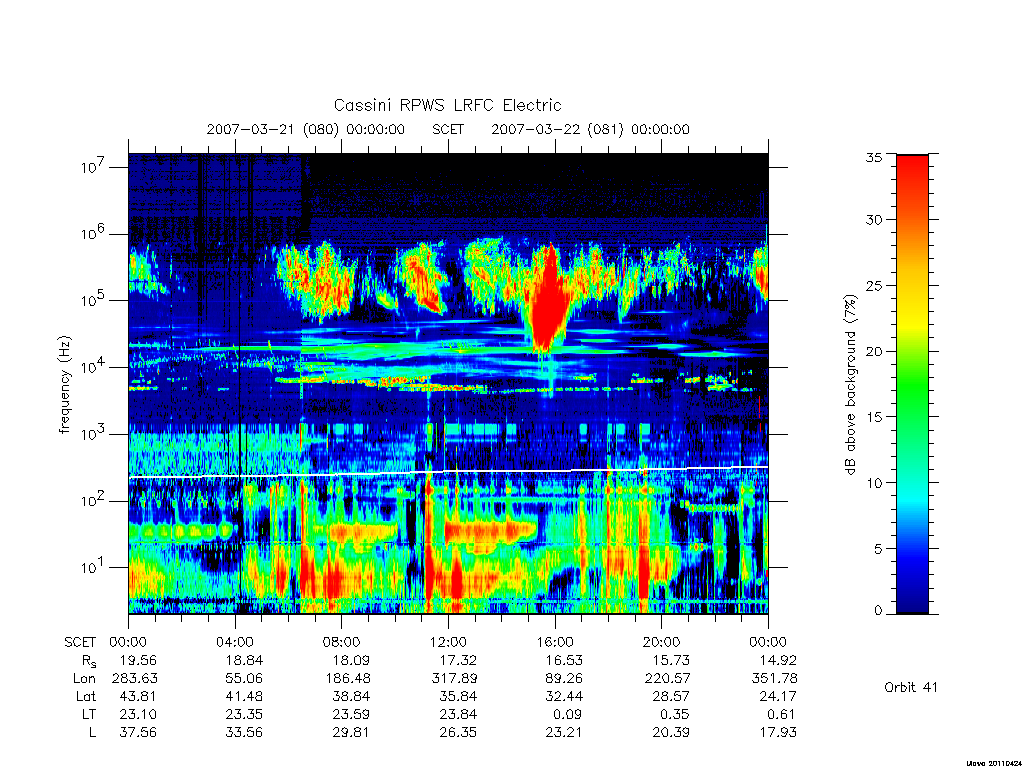
Task: Click the "Orbit 41" label
Action: (910, 687)
